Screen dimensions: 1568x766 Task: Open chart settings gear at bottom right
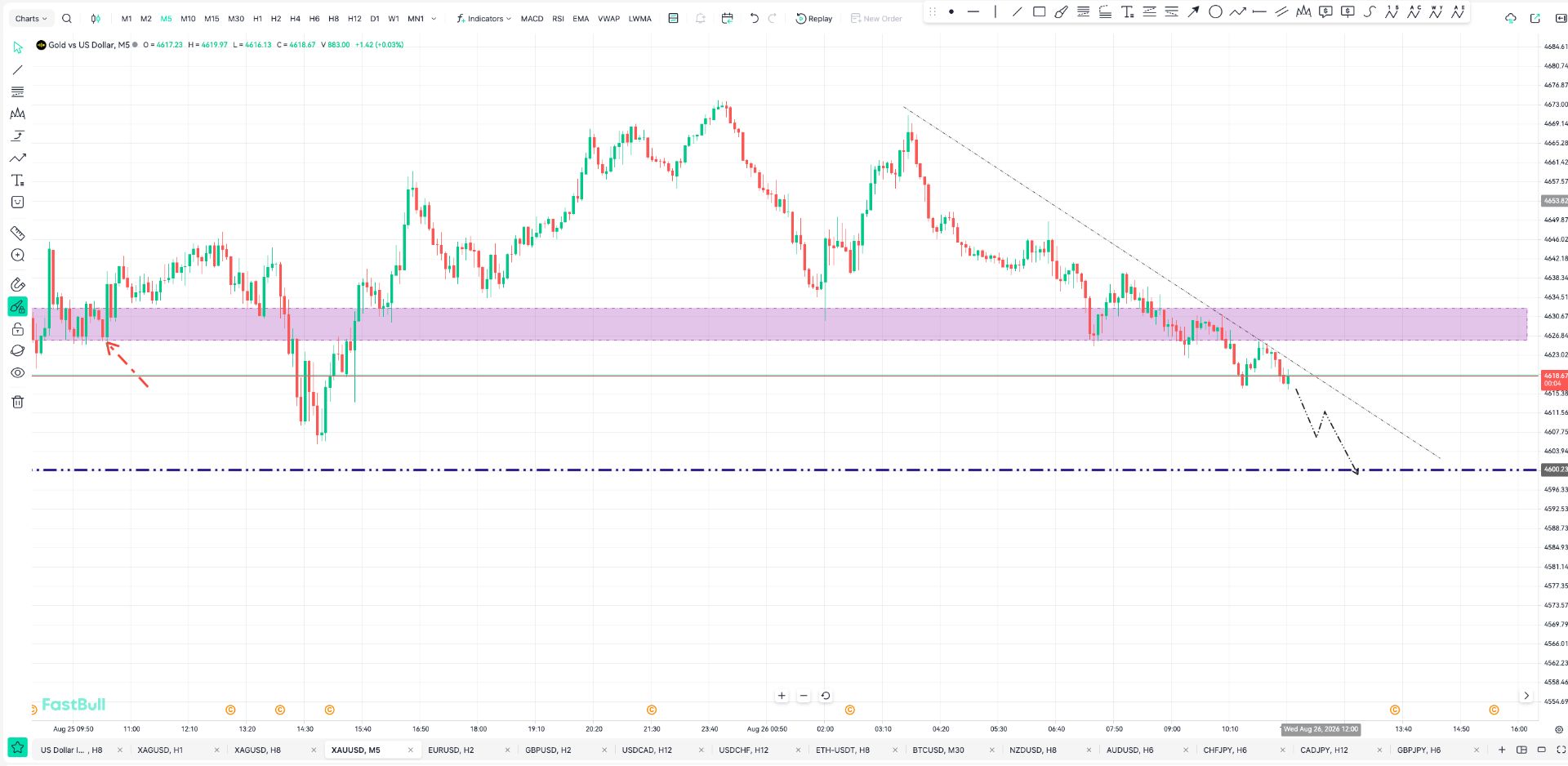click(1559, 729)
